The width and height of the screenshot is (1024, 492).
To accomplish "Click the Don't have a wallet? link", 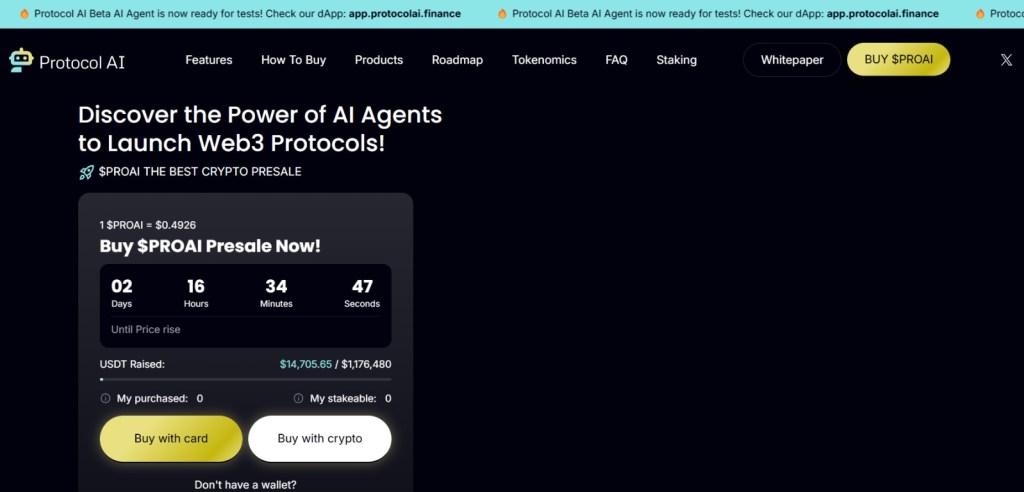I will (x=245, y=485).
